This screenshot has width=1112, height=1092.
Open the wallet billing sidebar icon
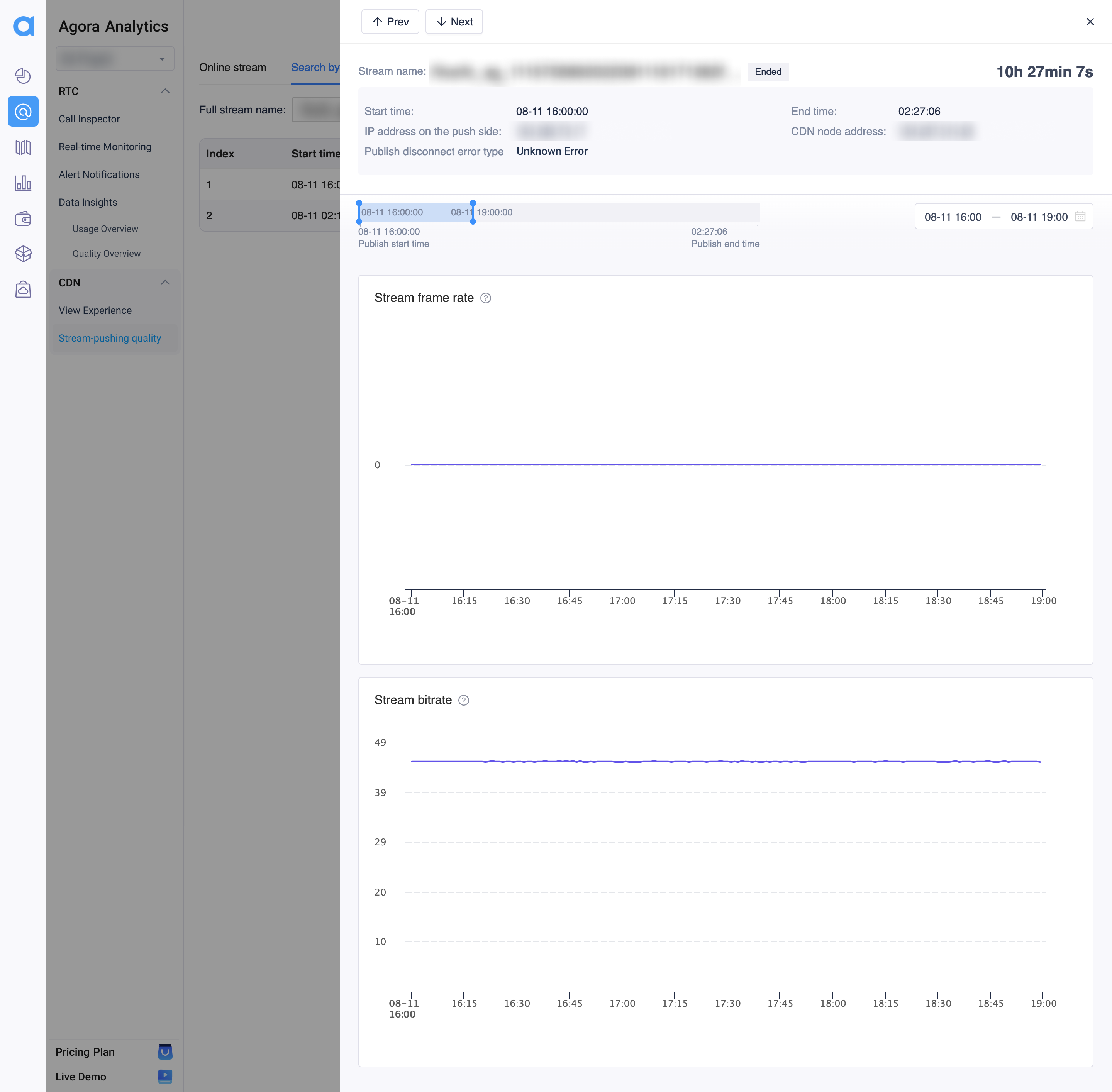[x=23, y=218]
